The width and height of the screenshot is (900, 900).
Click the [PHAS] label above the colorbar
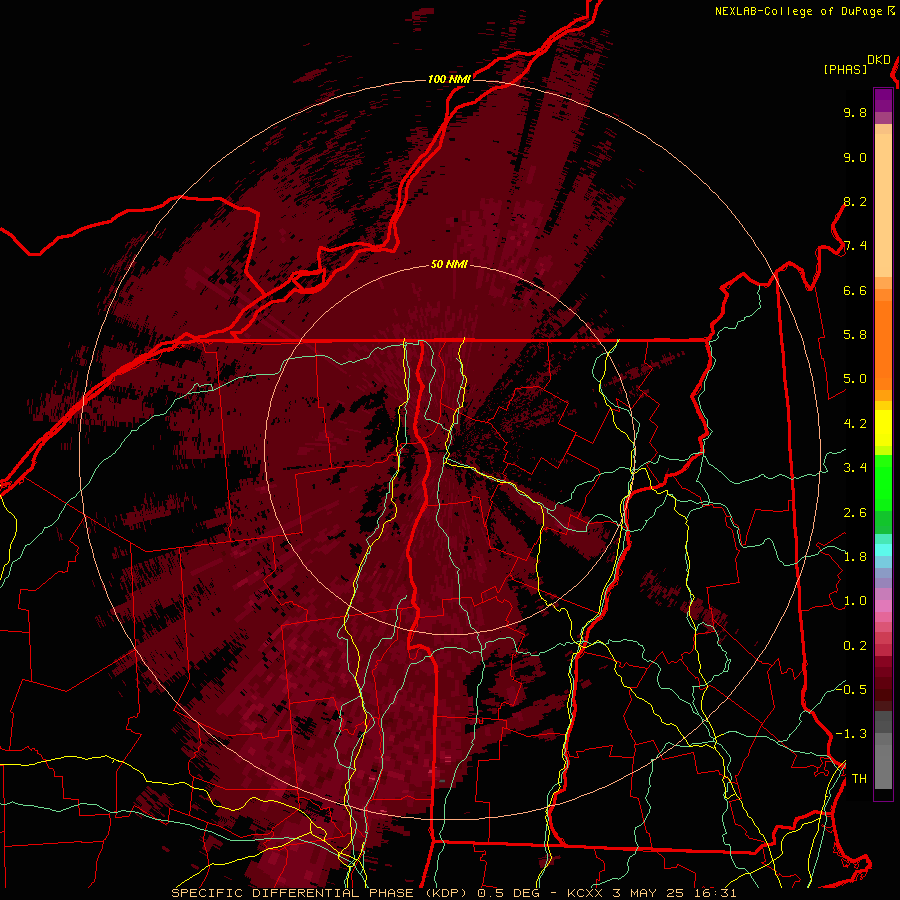coord(845,70)
